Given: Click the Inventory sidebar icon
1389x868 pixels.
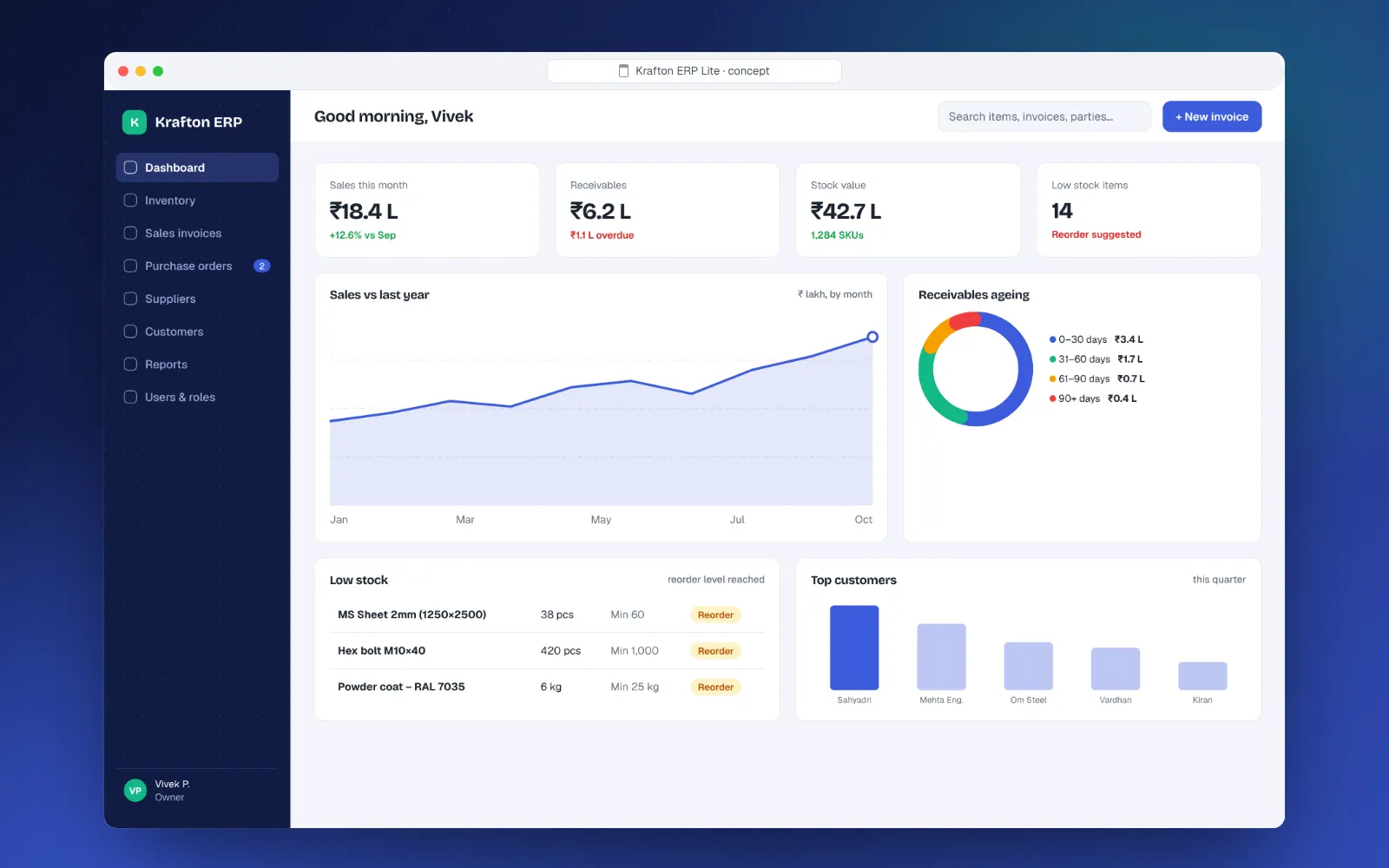Looking at the screenshot, I should (130, 201).
